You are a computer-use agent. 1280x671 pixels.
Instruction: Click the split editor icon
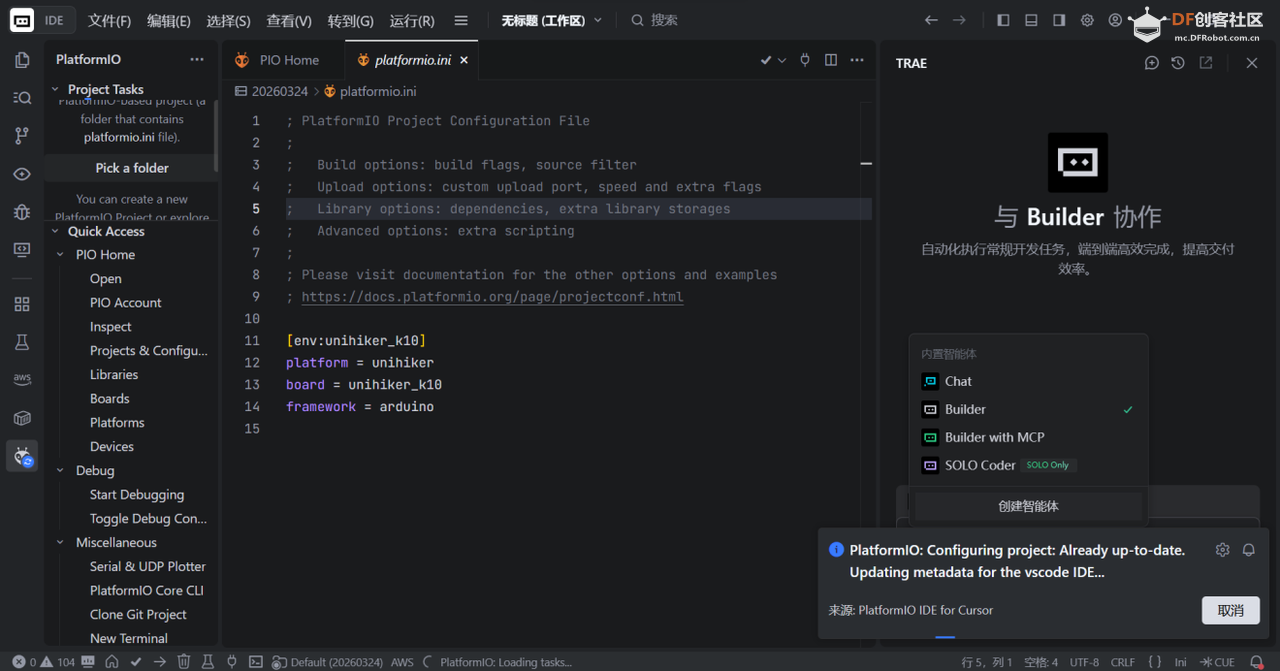coord(830,60)
